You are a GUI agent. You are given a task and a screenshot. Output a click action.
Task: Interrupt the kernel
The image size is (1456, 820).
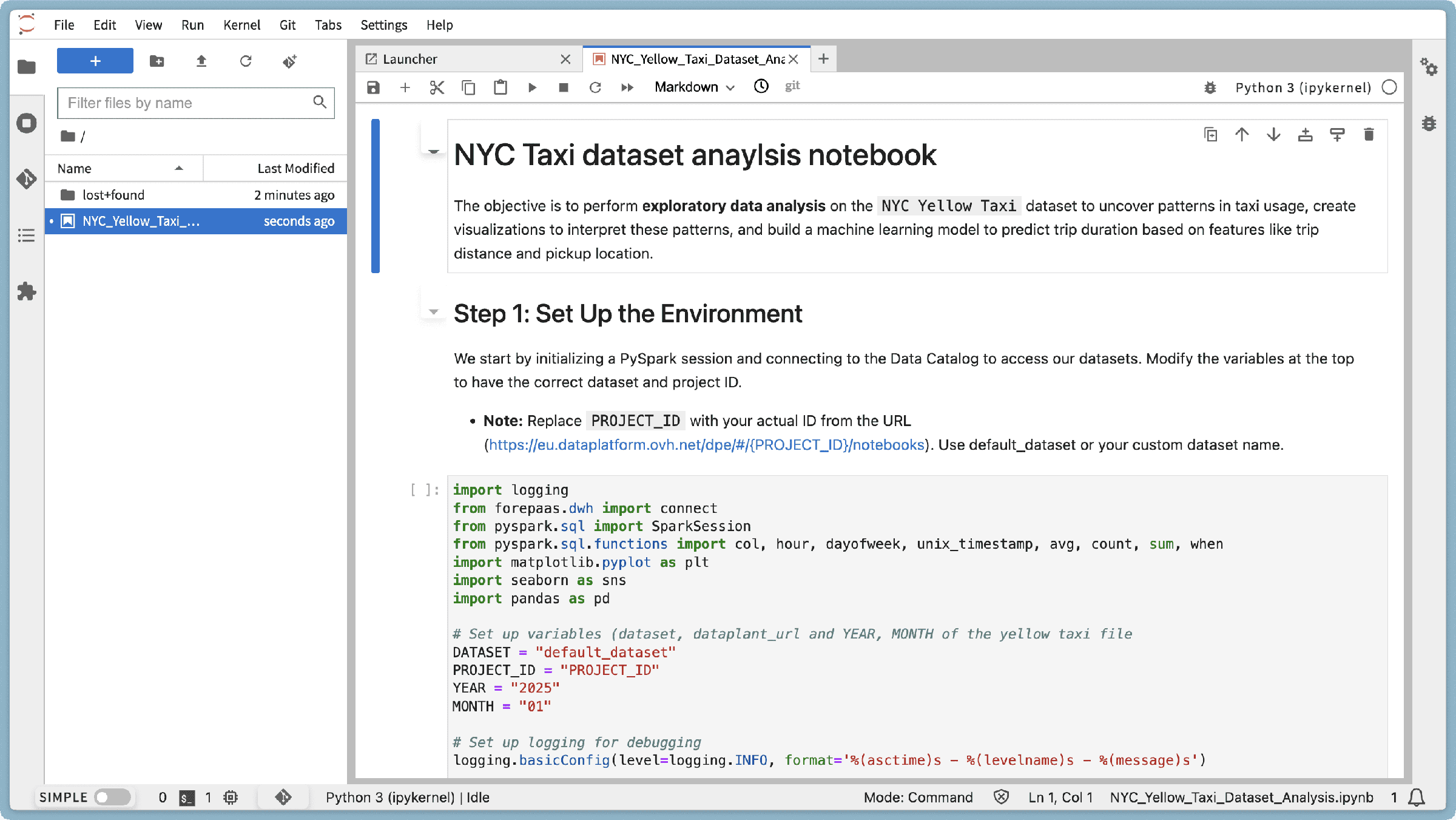tap(564, 87)
